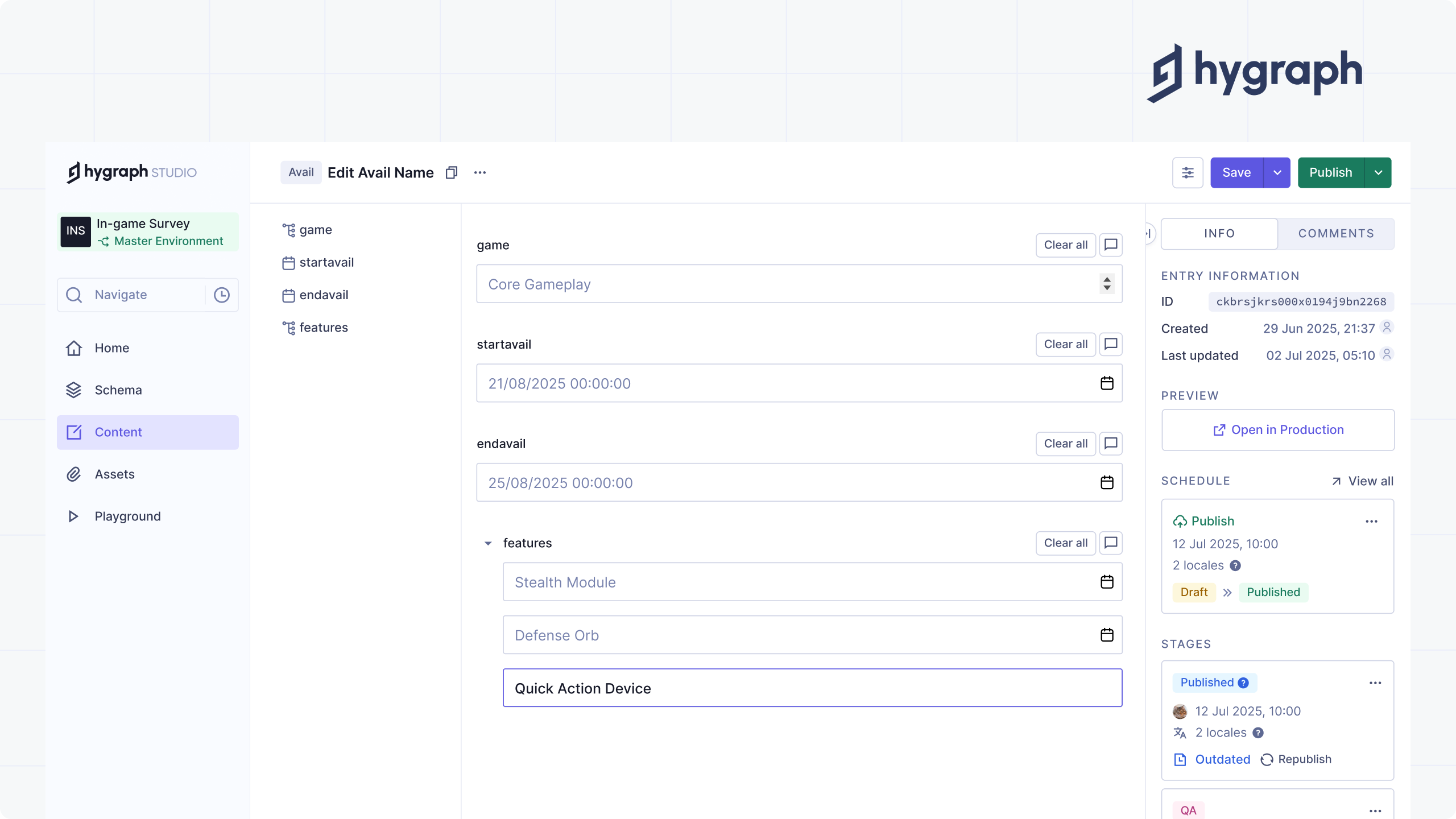1456x819 pixels.
Task: Open the display settings sliders icon
Action: coord(1187,172)
